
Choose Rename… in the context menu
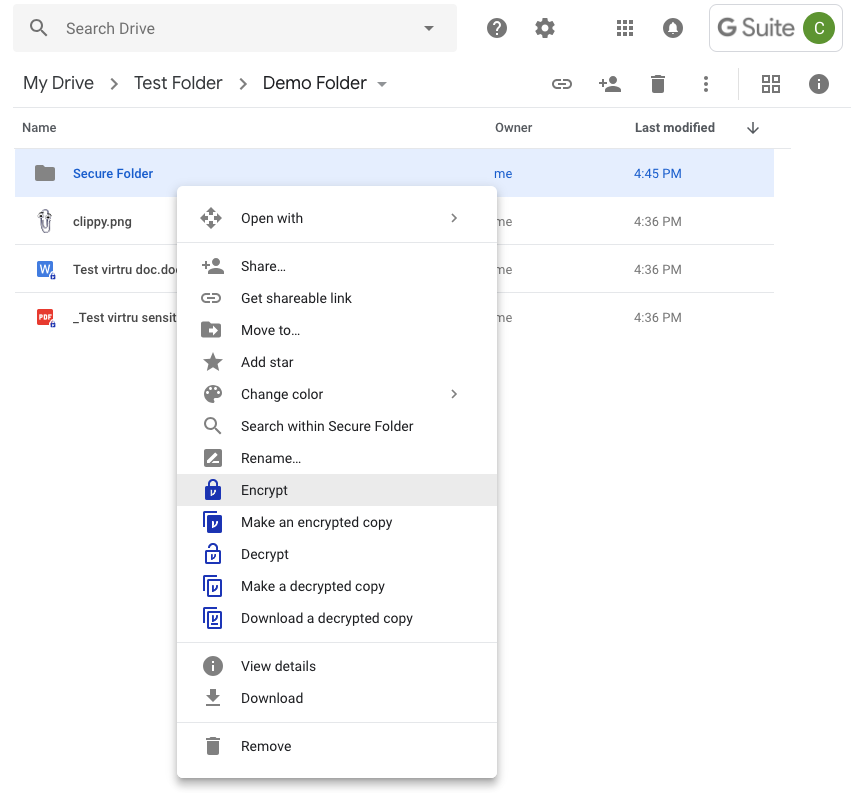click(x=336, y=458)
